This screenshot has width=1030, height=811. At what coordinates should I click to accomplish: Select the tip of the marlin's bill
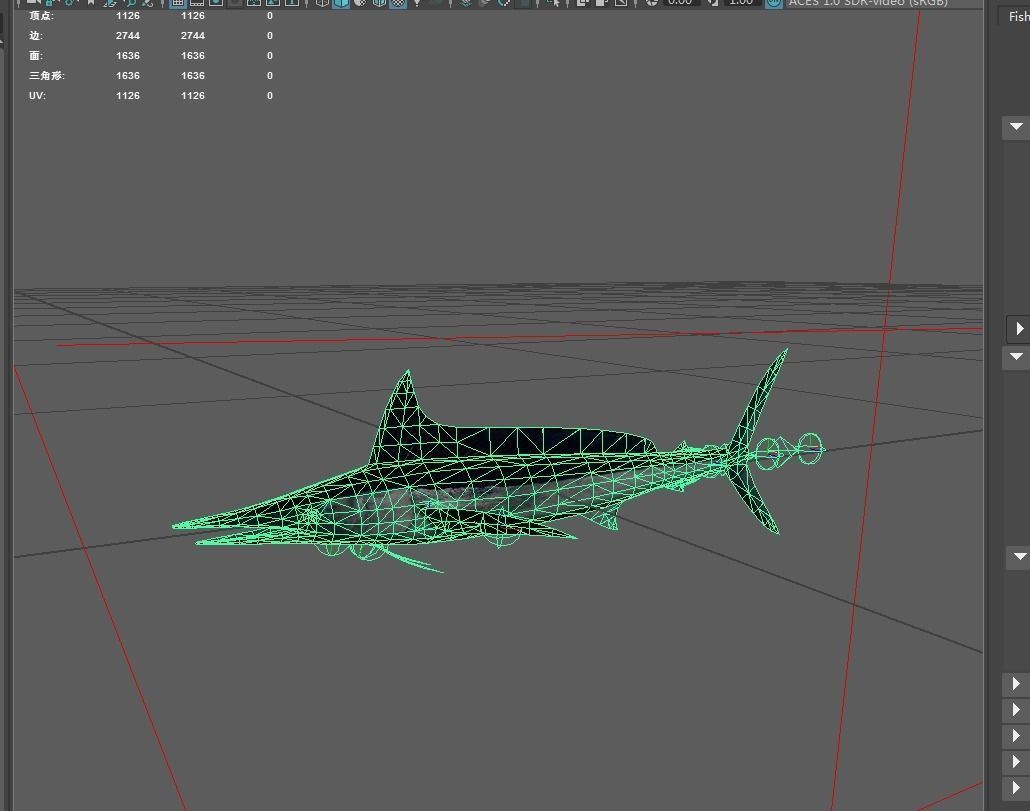click(x=177, y=525)
